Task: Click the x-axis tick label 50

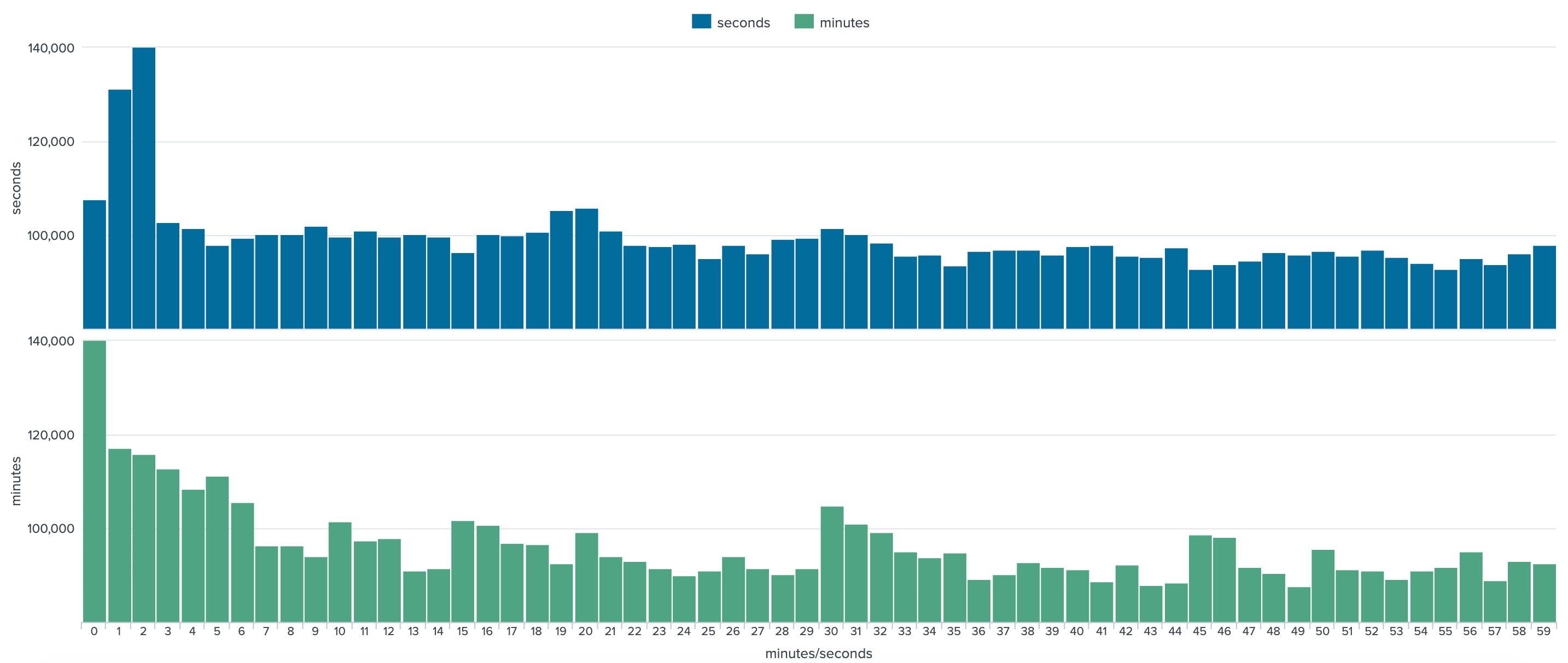Action: pyautogui.click(x=1322, y=631)
